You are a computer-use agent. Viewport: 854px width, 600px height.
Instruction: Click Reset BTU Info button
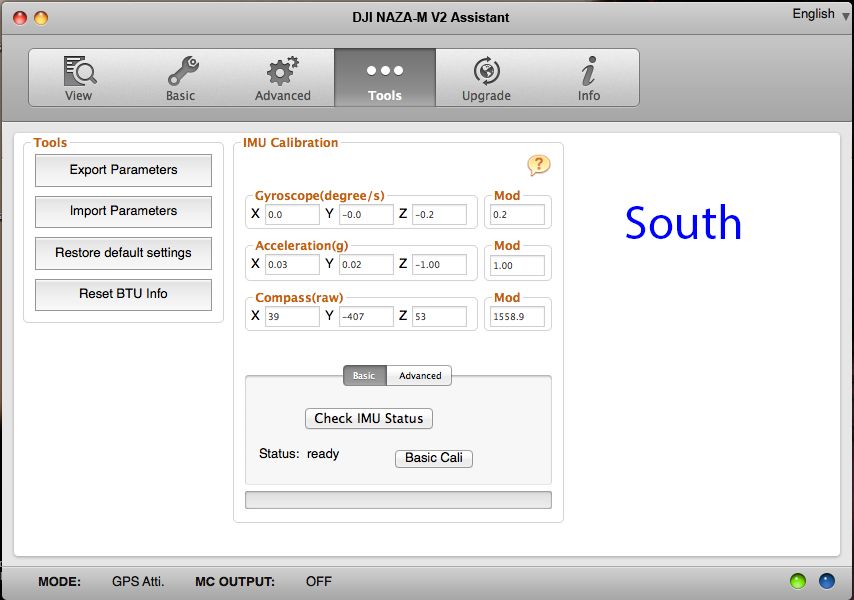tap(123, 295)
